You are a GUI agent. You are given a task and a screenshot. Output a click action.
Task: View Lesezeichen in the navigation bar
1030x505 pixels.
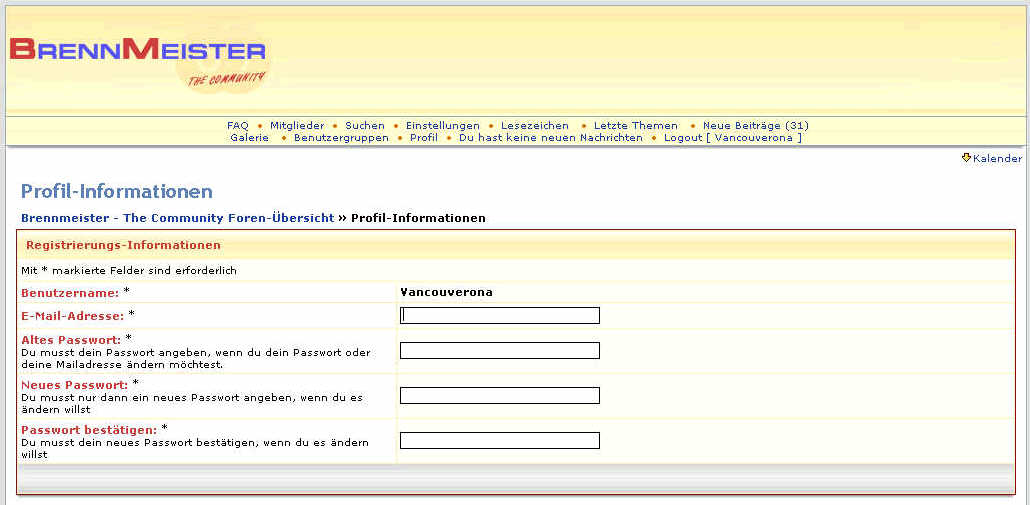pos(535,126)
